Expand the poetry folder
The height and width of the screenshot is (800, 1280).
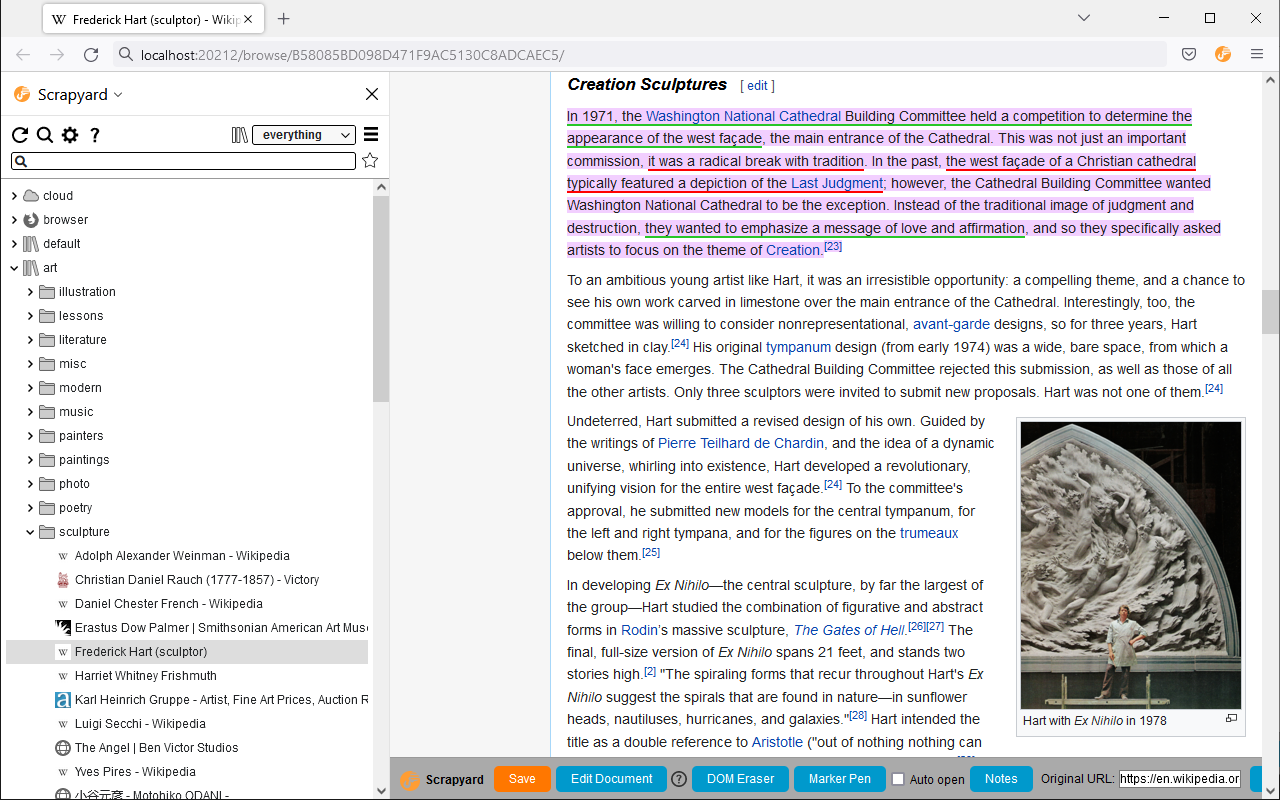(x=30, y=508)
